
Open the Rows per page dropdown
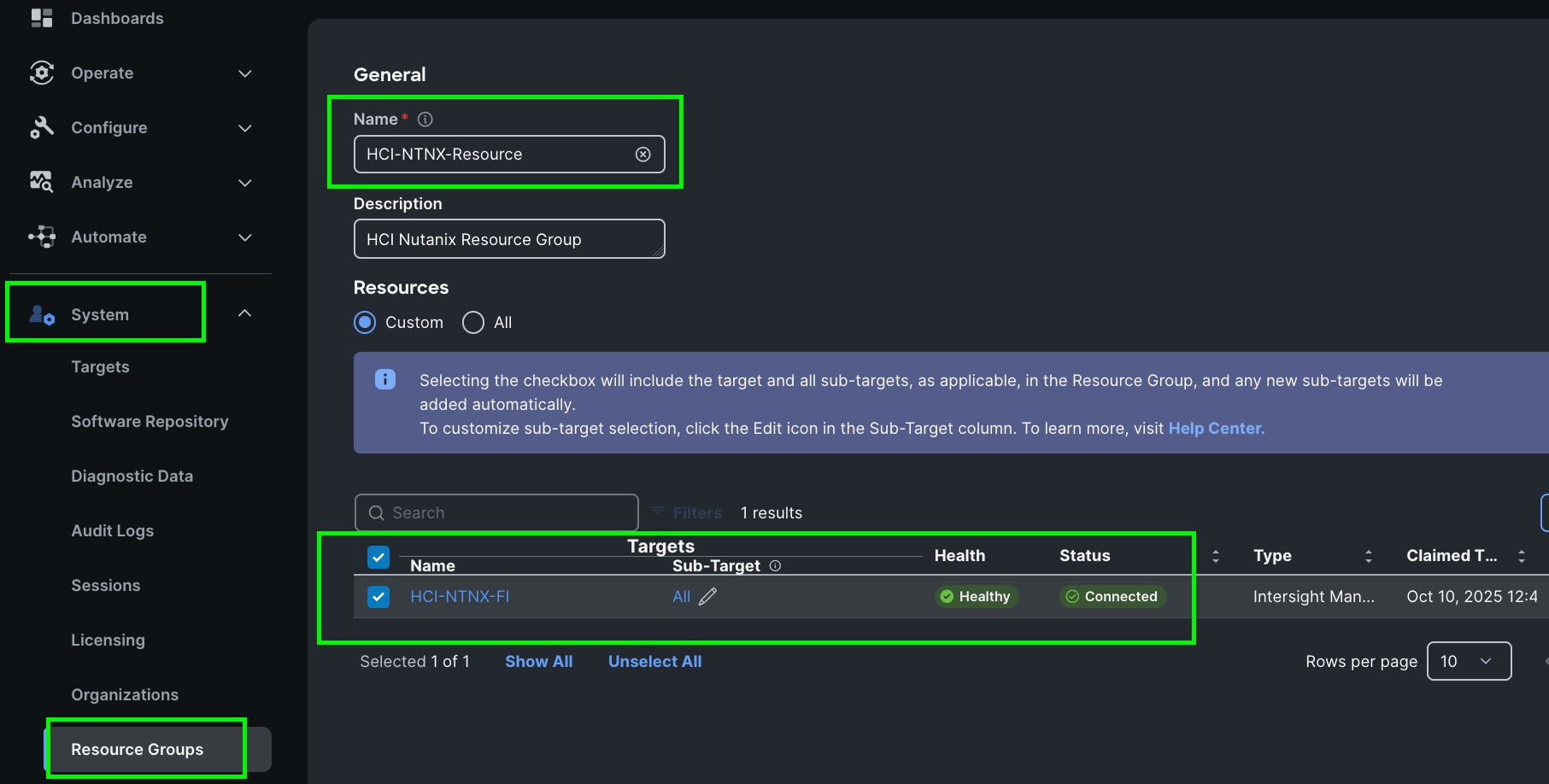point(1469,660)
